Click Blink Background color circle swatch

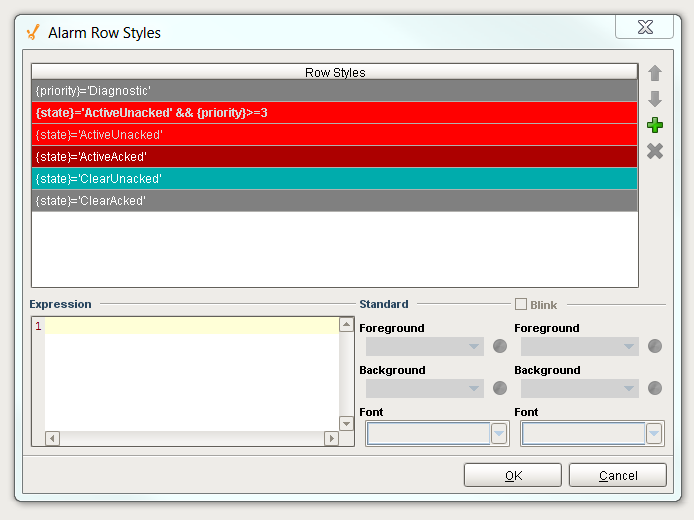pyautogui.click(x=655, y=388)
